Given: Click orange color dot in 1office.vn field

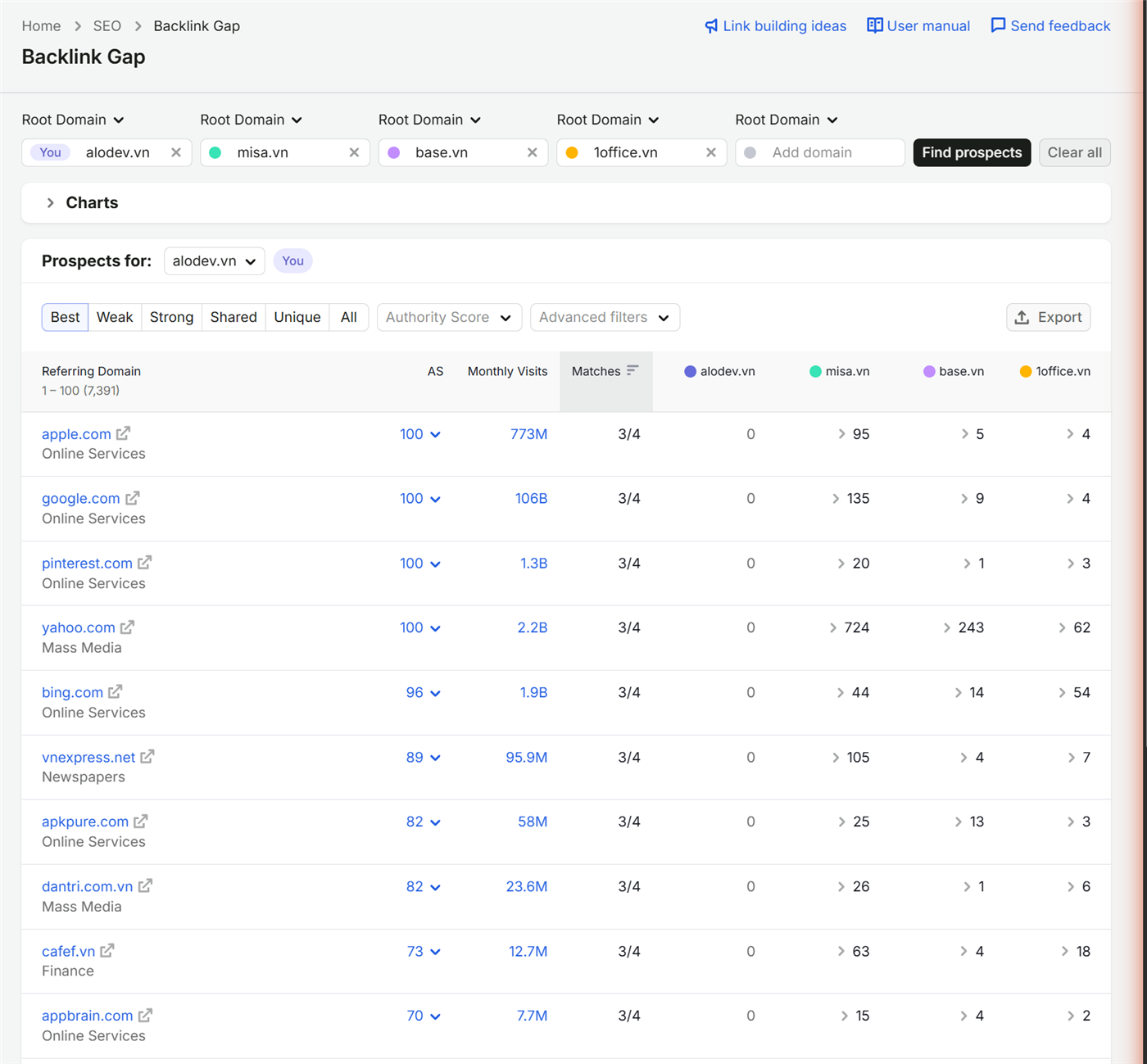Looking at the screenshot, I should pos(573,152).
